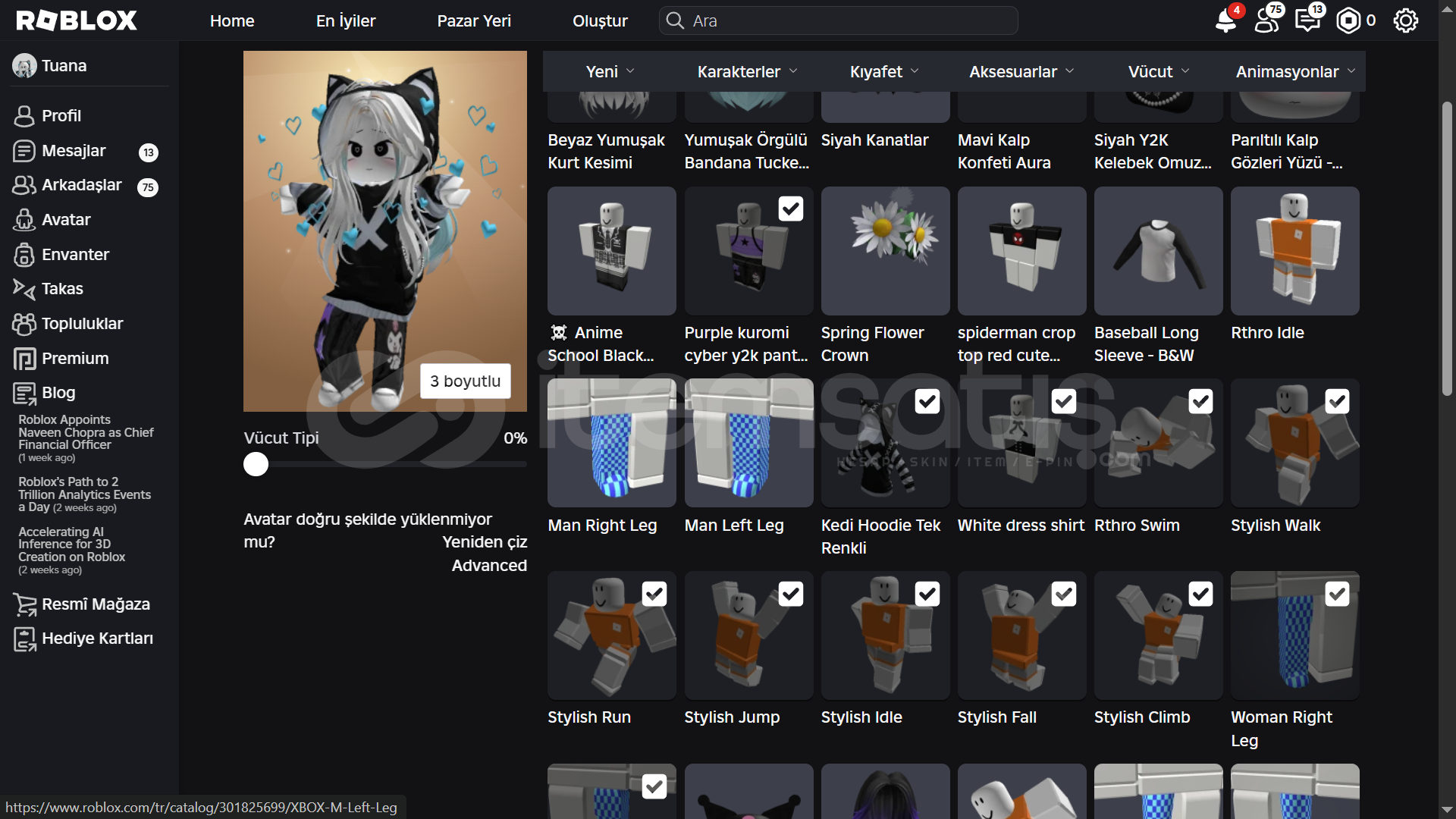Open the En İyiler page
Screen dimensions: 1456x819
[x=346, y=20]
